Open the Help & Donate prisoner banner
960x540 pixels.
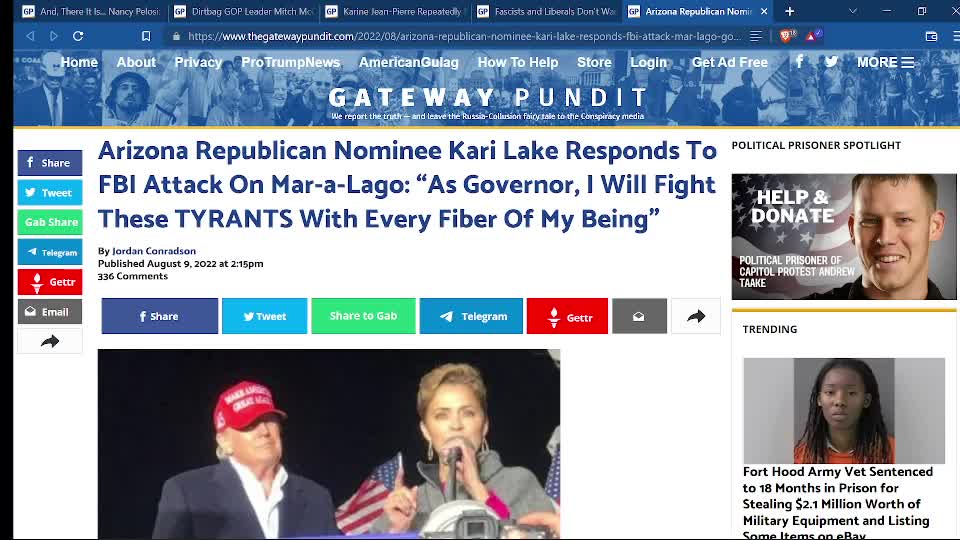(844, 237)
